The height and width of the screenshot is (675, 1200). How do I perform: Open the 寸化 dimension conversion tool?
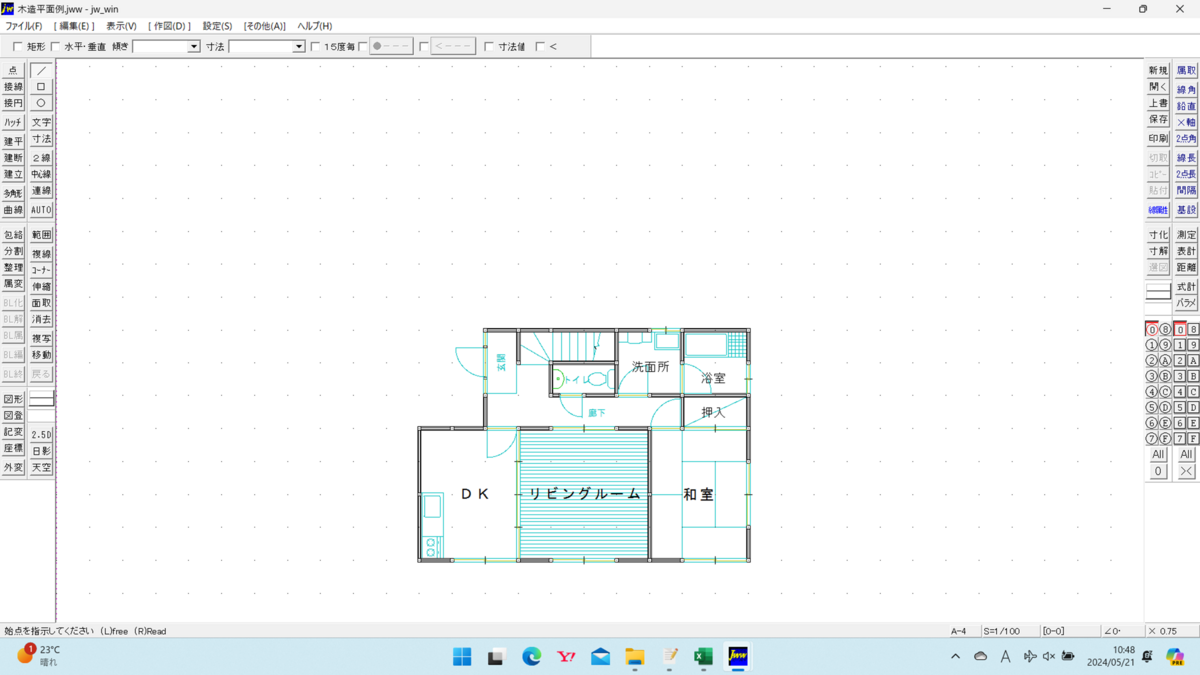pos(1156,234)
